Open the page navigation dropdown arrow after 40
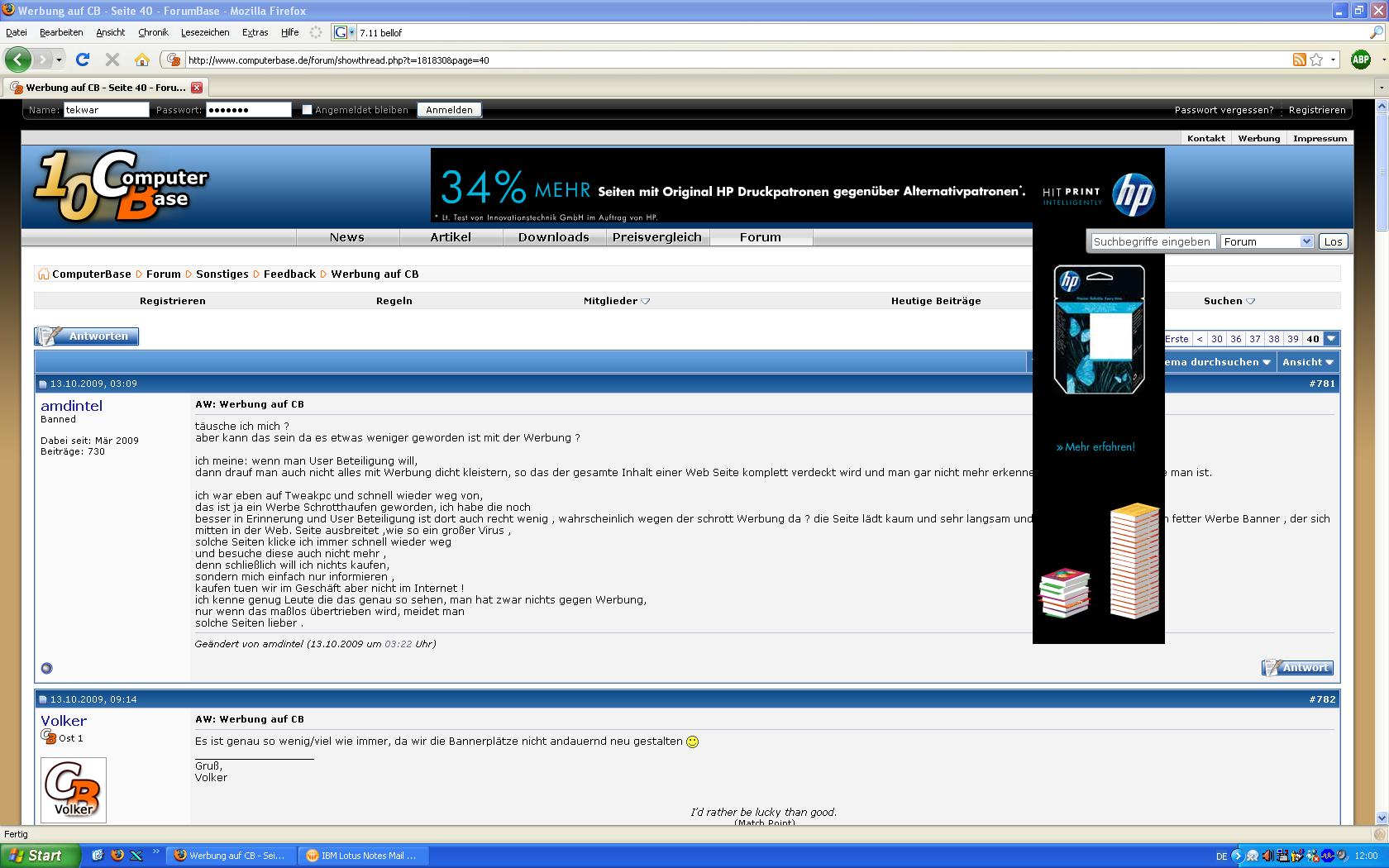Screen dimensions: 1389x868 (1331, 339)
